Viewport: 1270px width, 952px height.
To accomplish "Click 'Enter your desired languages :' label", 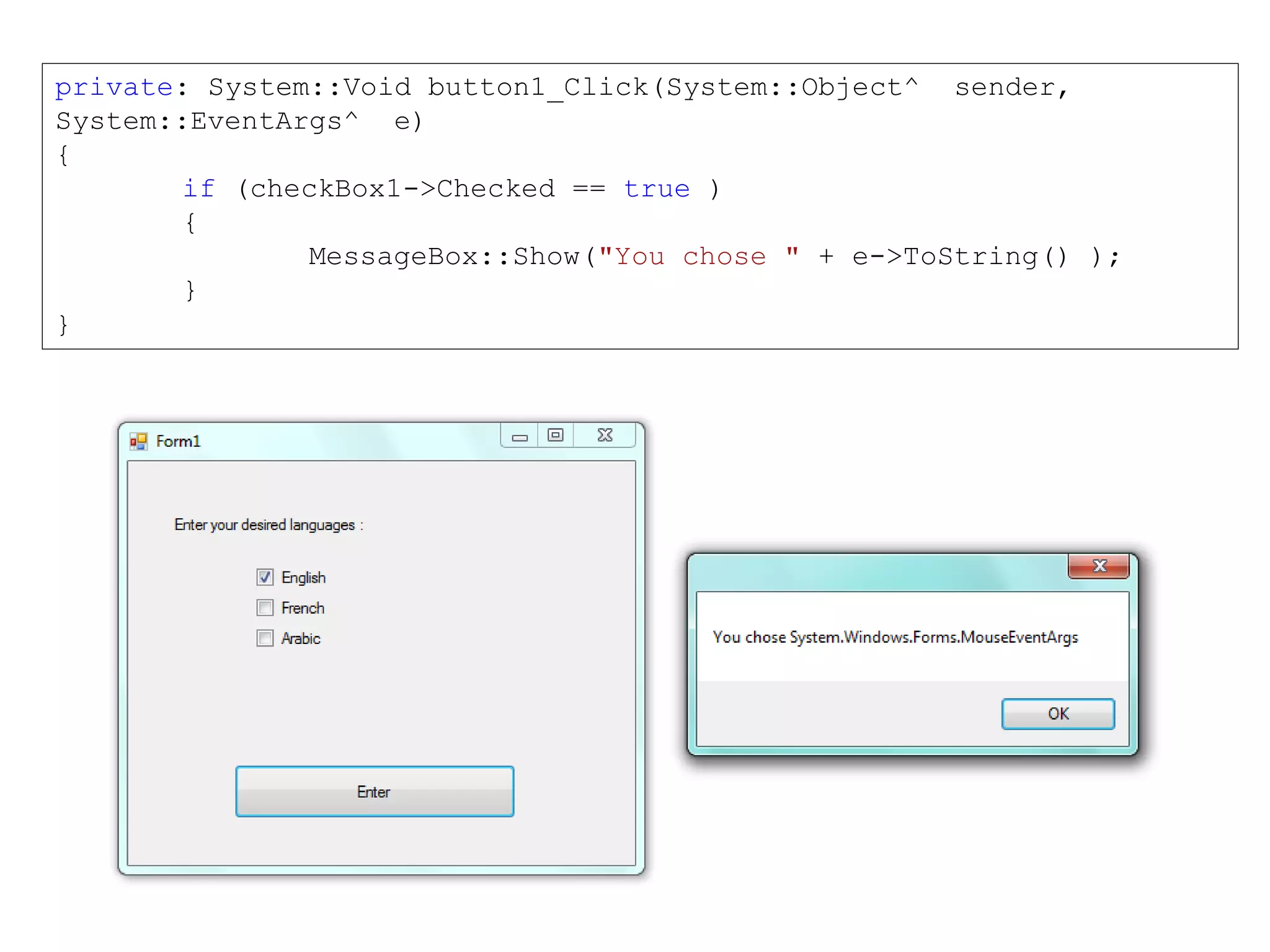I will pos(269,525).
